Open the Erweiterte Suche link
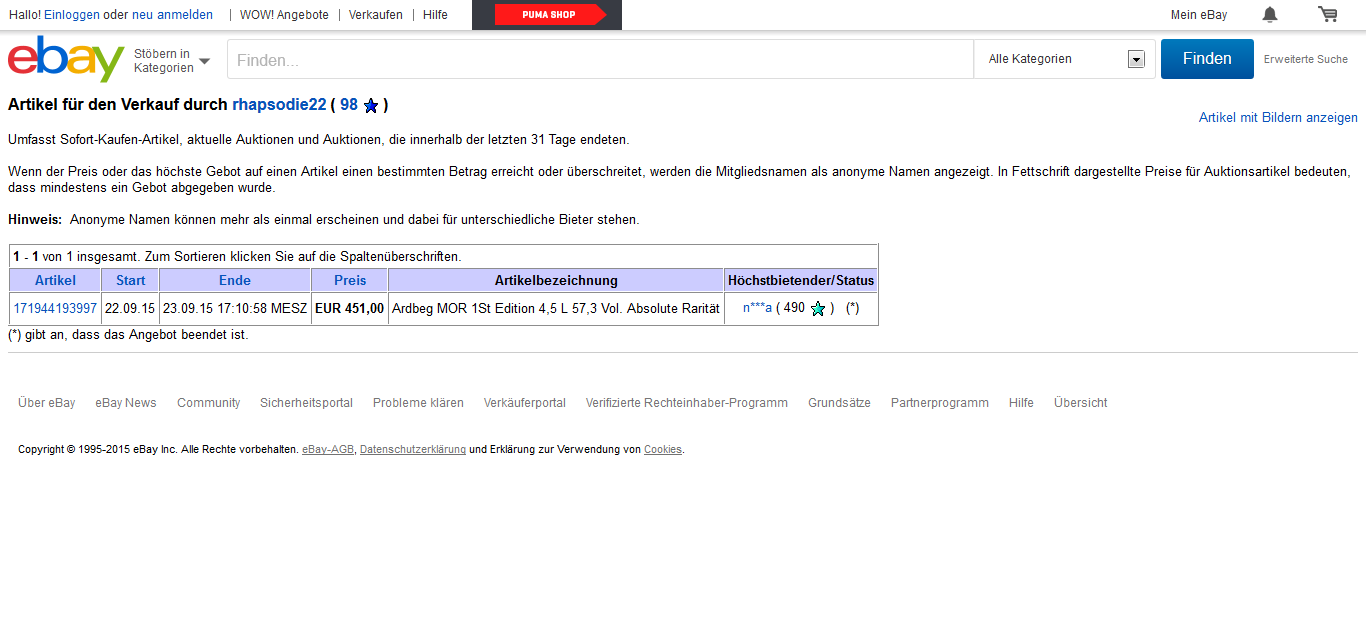 pyautogui.click(x=1306, y=59)
